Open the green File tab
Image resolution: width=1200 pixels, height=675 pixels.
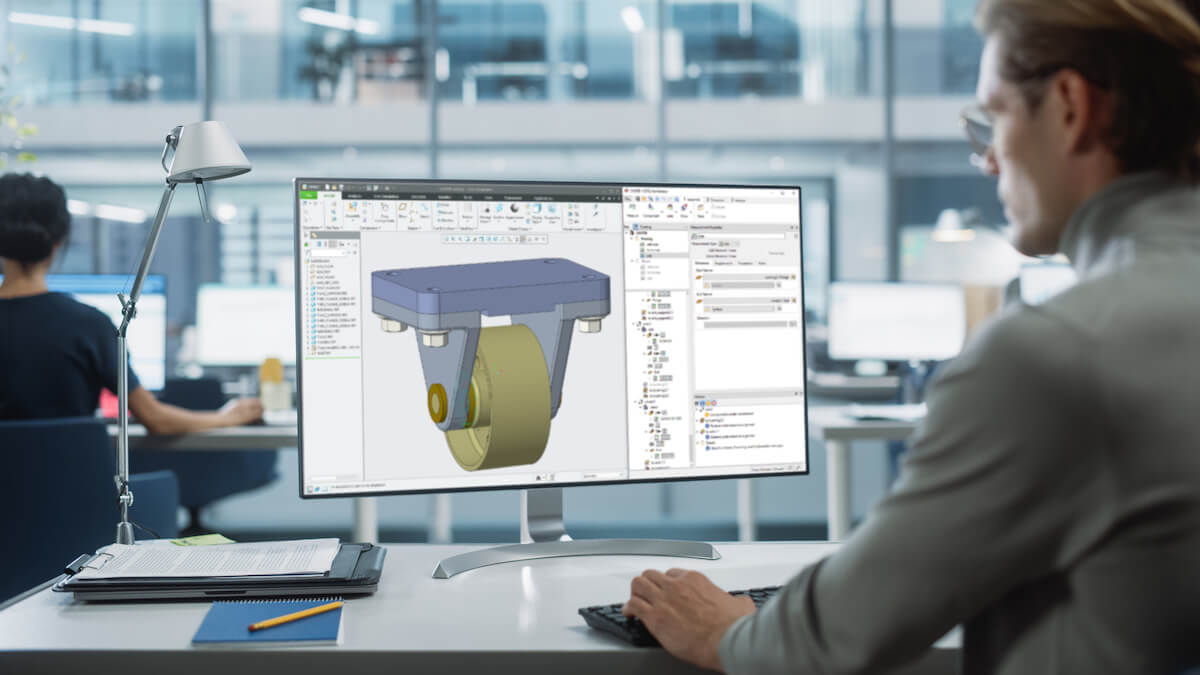(309, 196)
